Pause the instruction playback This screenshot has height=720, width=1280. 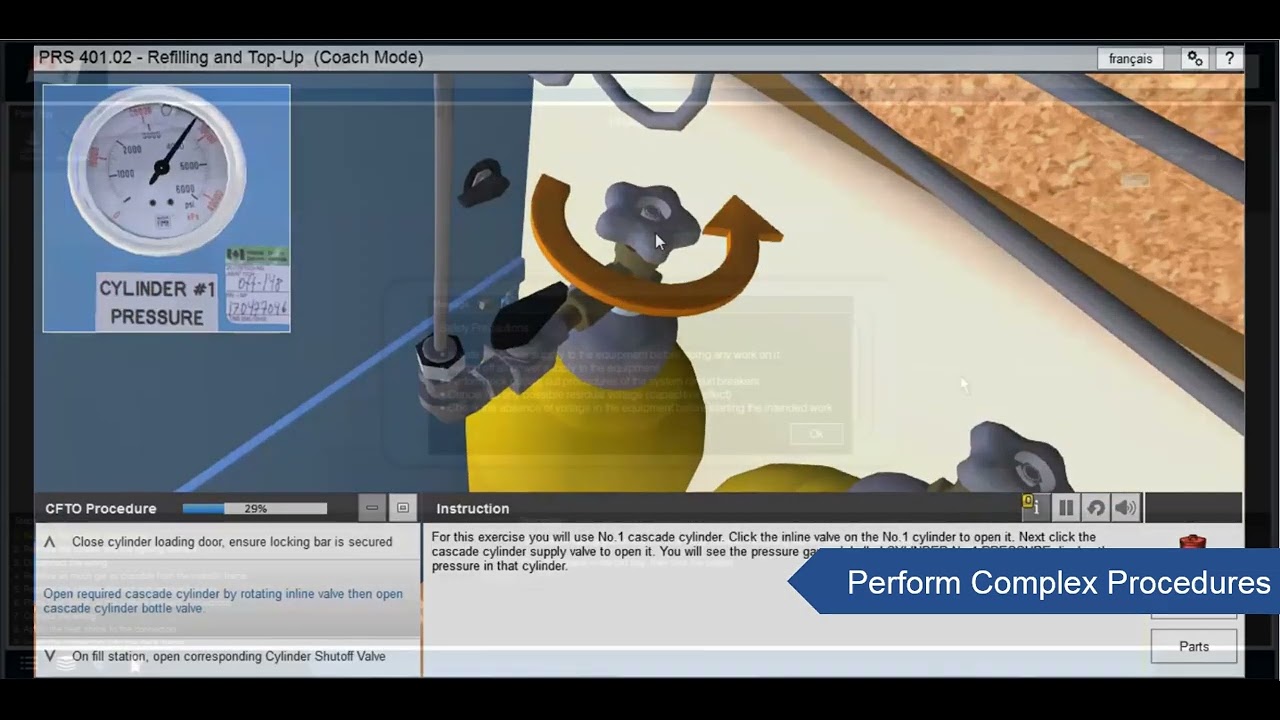(1066, 508)
